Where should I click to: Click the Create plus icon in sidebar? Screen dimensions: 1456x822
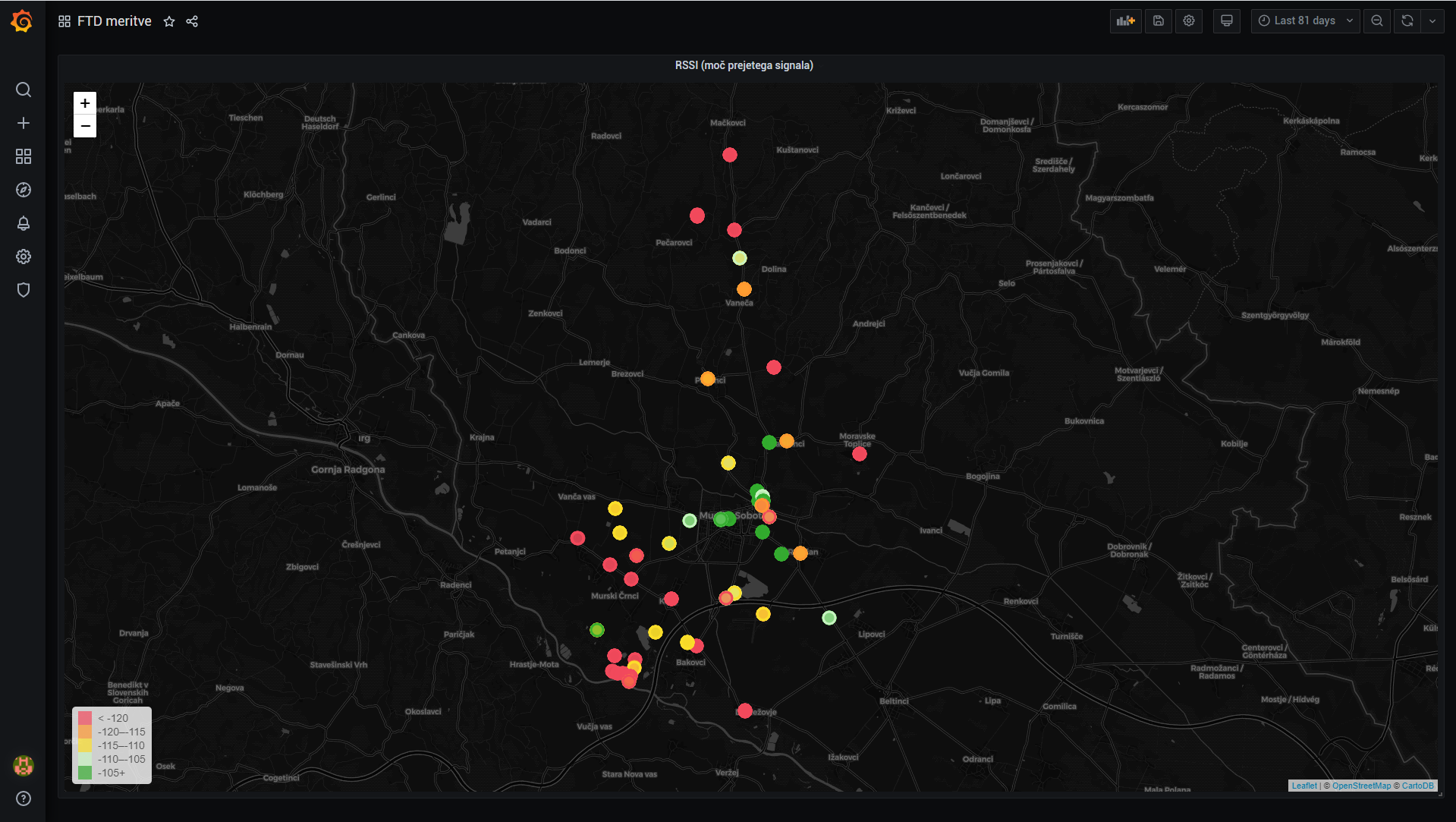[x=24, y=123]
